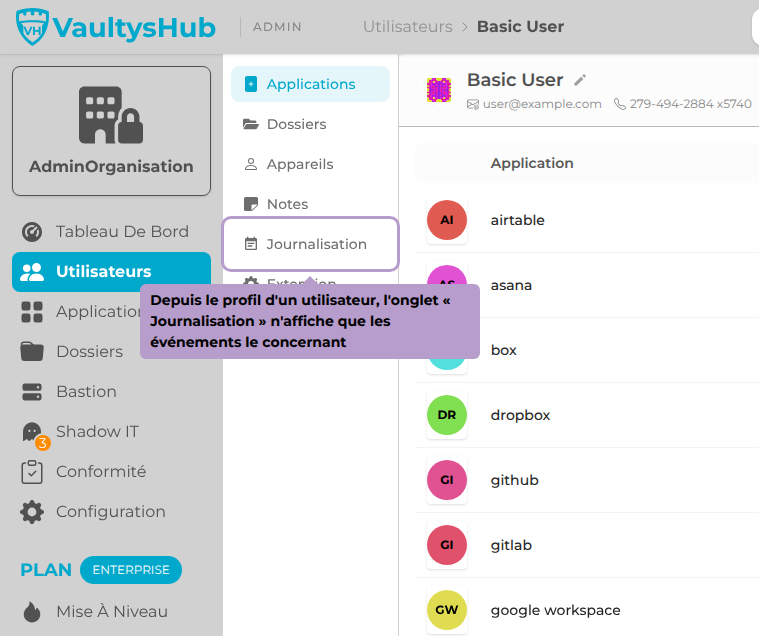759x636 pixels.
Task: Click the Basic User purple avatar thumbnail
Action: click(439, 91)
